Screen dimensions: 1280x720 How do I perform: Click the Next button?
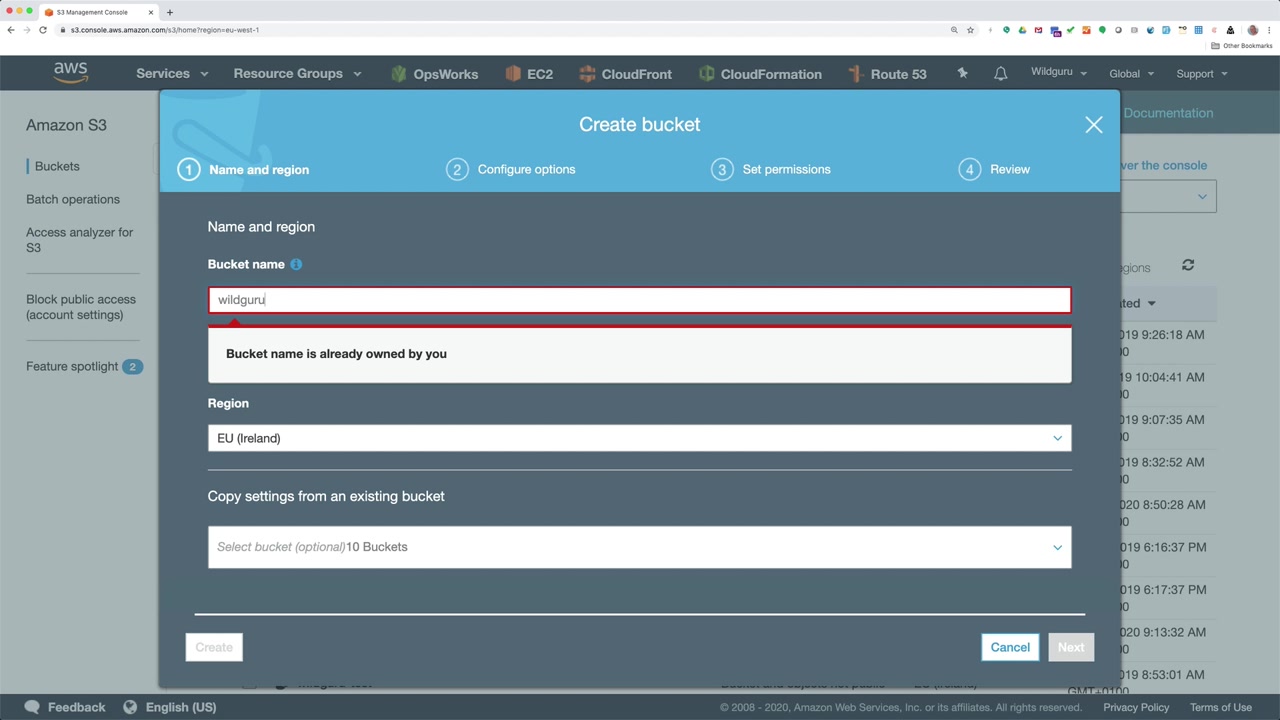pos(1071,647)
